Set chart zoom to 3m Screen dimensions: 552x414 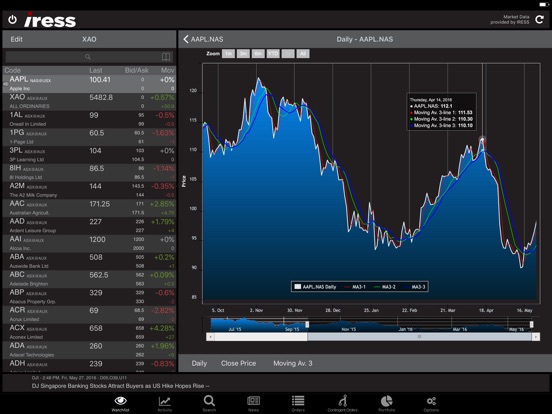[x=243, y=54]
